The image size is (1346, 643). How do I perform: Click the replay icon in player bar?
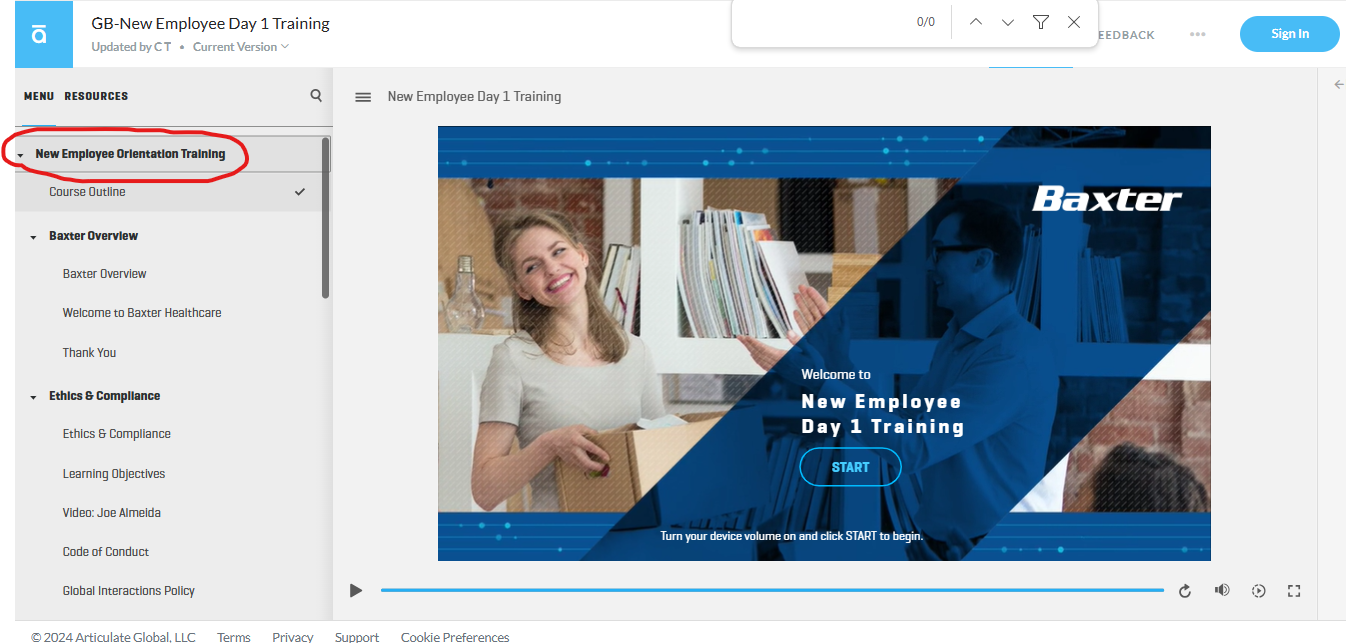click(1185, 591)
